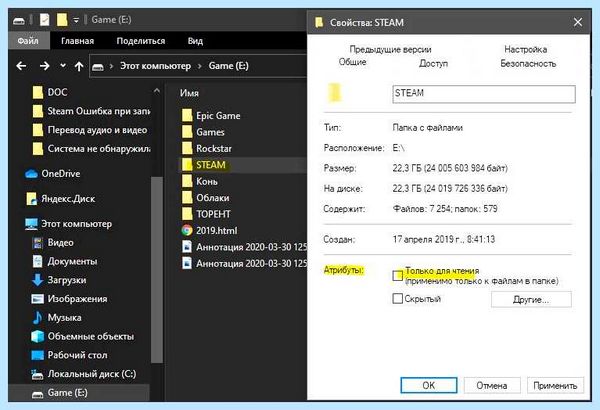Screen dimensions: 600x410
Task: Open the Главная ribbon tab
Action: point(77,41)
